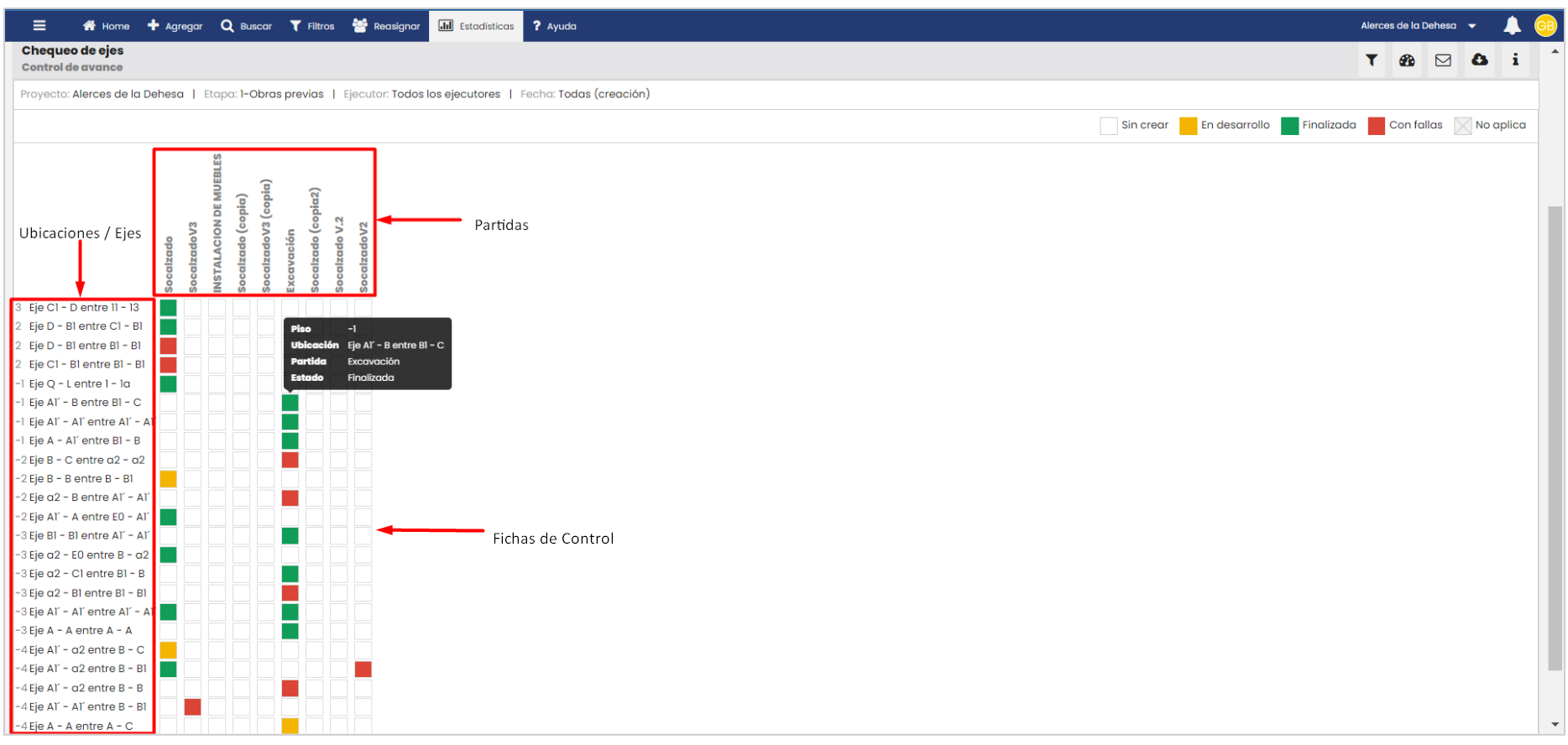This screenshot has width=1568, height=745.
Task: Click the email envelope icon
Action: (1443, 60)
